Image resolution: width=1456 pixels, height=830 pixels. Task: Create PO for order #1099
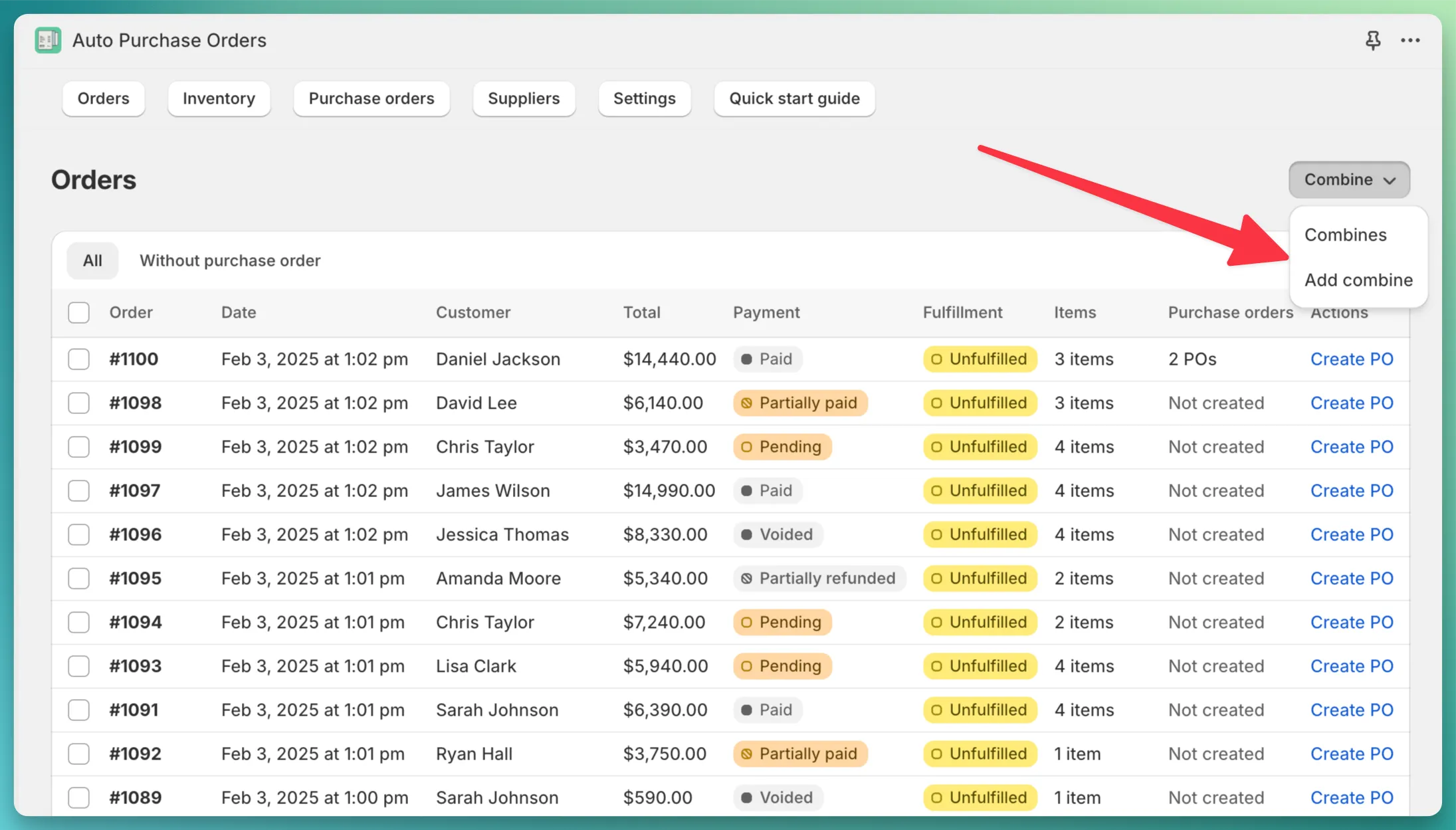1352,447
